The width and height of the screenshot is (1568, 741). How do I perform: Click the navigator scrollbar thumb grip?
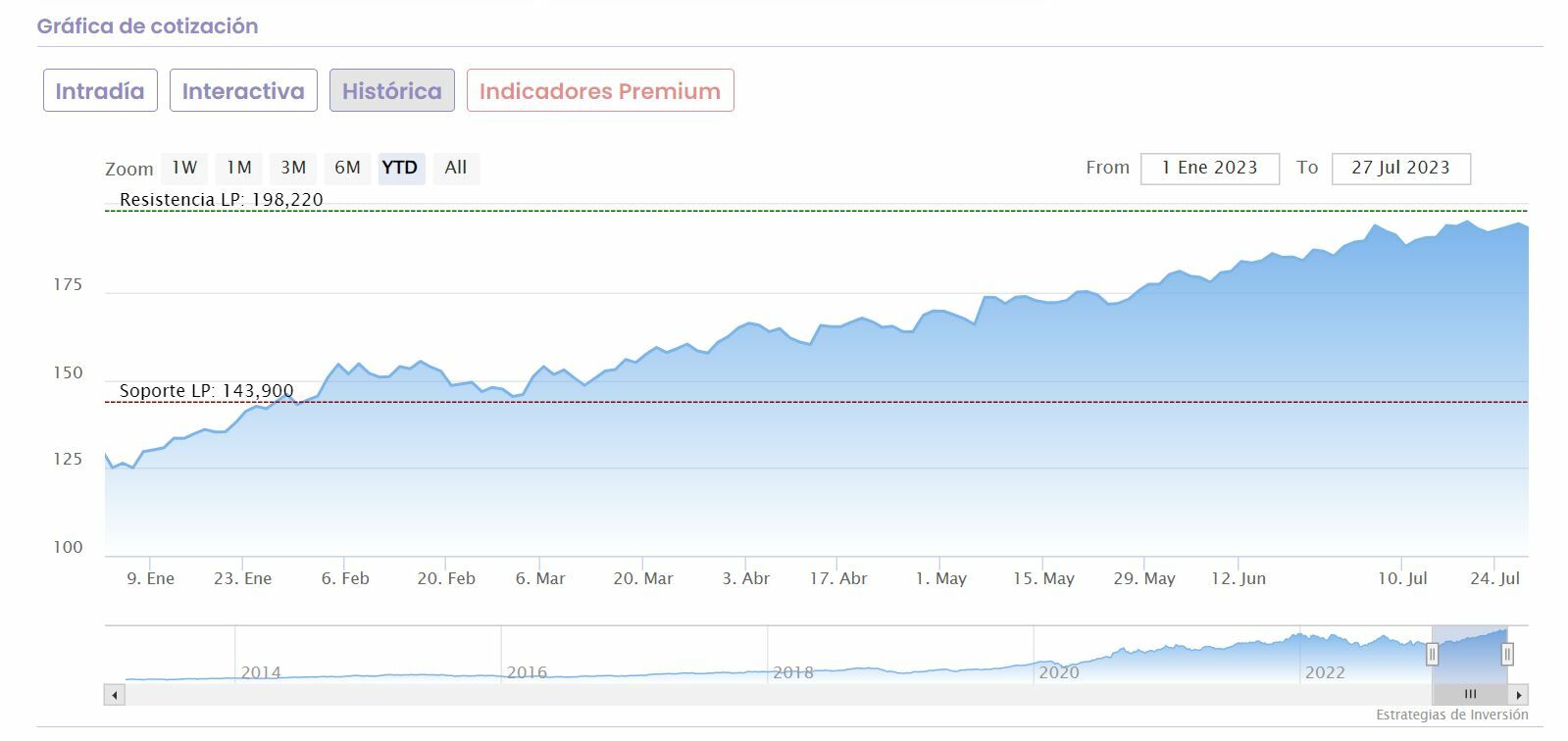coord(1470,695)
